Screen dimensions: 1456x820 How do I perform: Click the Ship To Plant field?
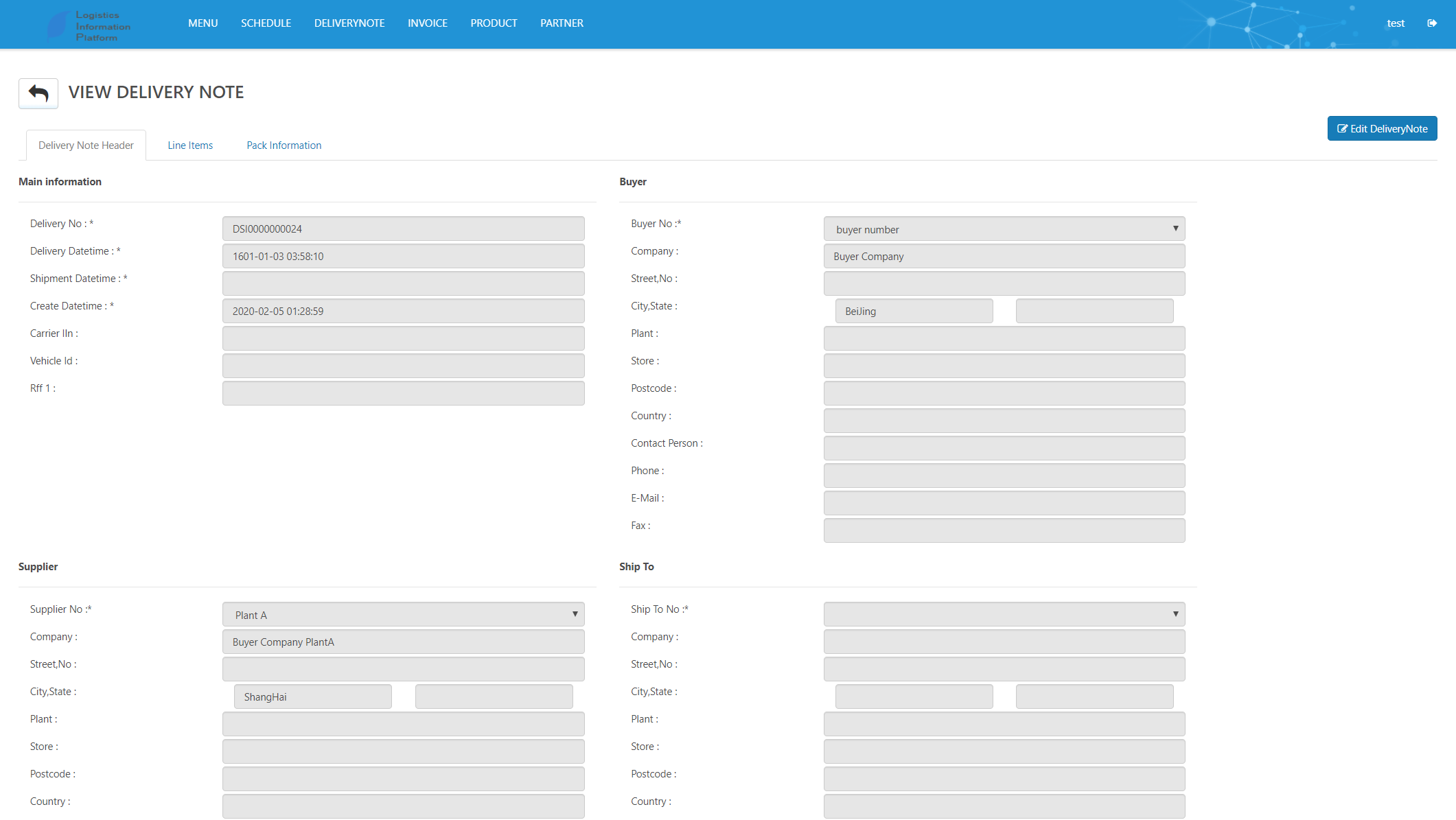click(x=1004, y=725)
